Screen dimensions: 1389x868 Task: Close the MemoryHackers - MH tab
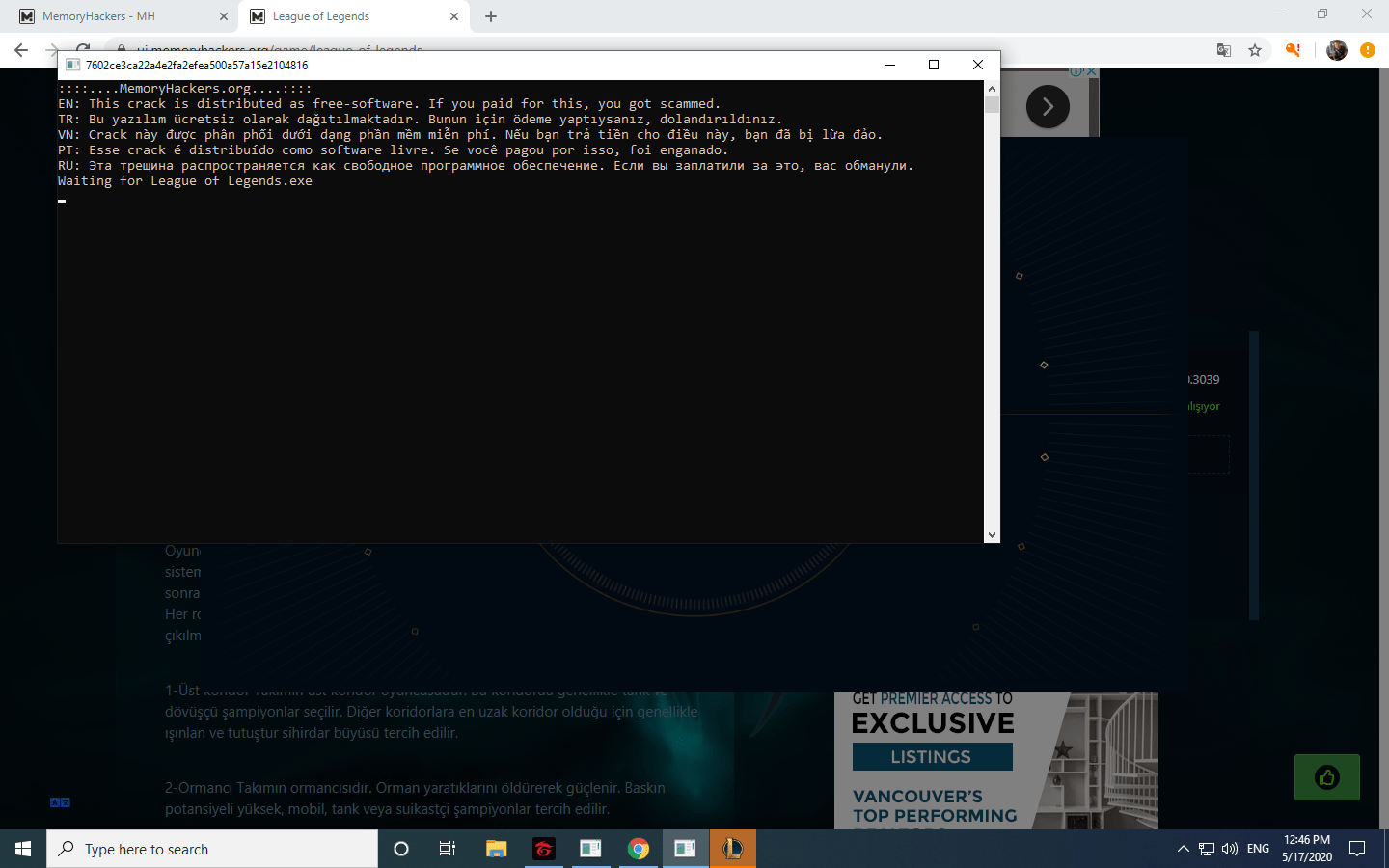click(224, 16)
